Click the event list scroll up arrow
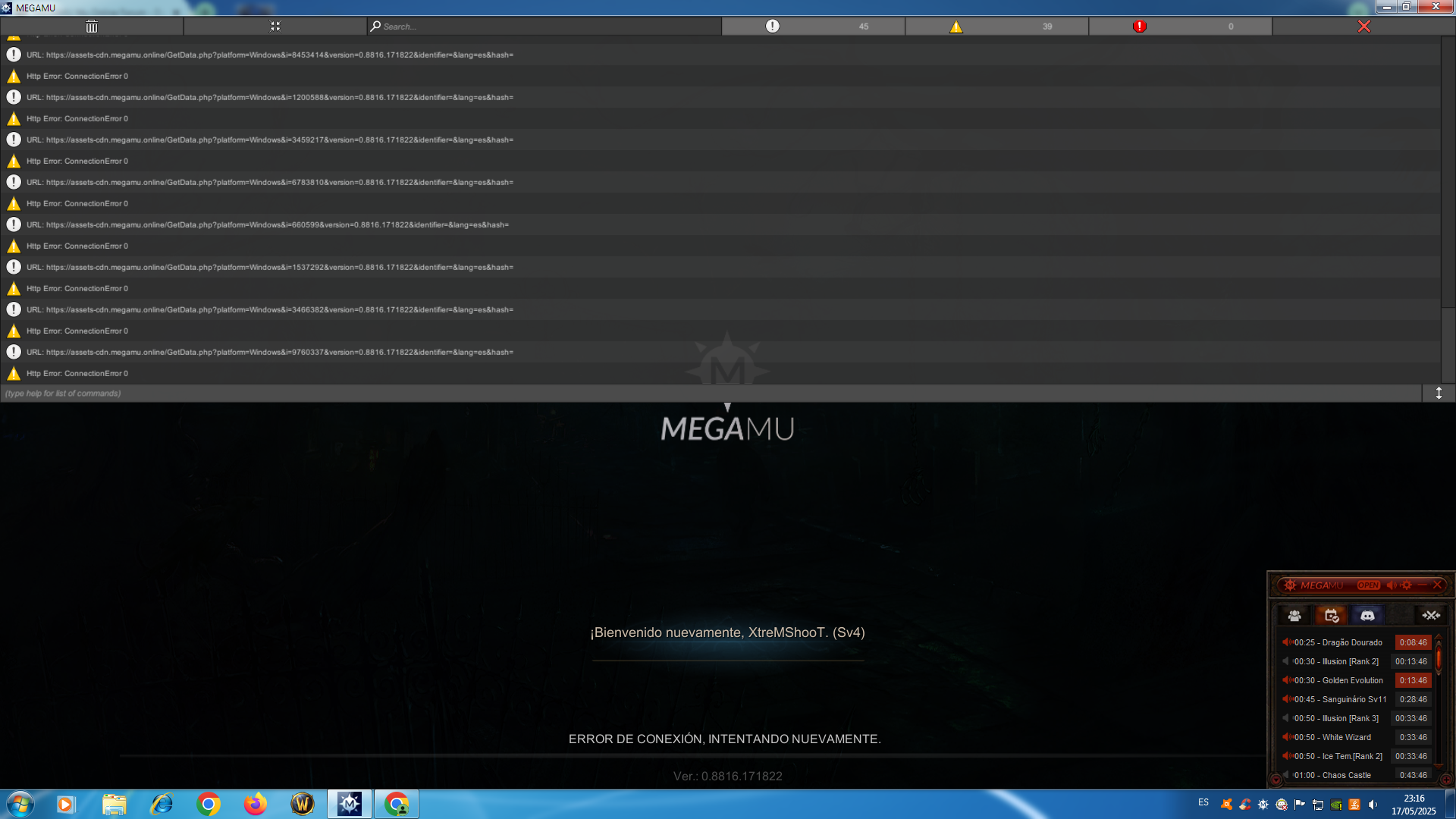 [1439, 638]
